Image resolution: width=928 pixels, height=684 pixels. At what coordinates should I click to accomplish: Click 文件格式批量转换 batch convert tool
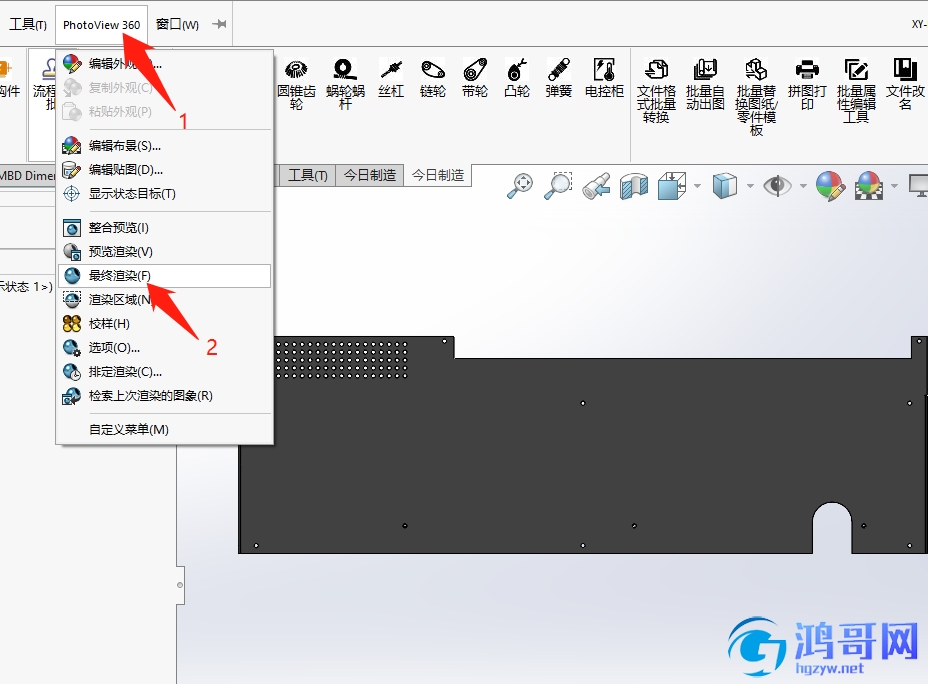tap(656, 91)
